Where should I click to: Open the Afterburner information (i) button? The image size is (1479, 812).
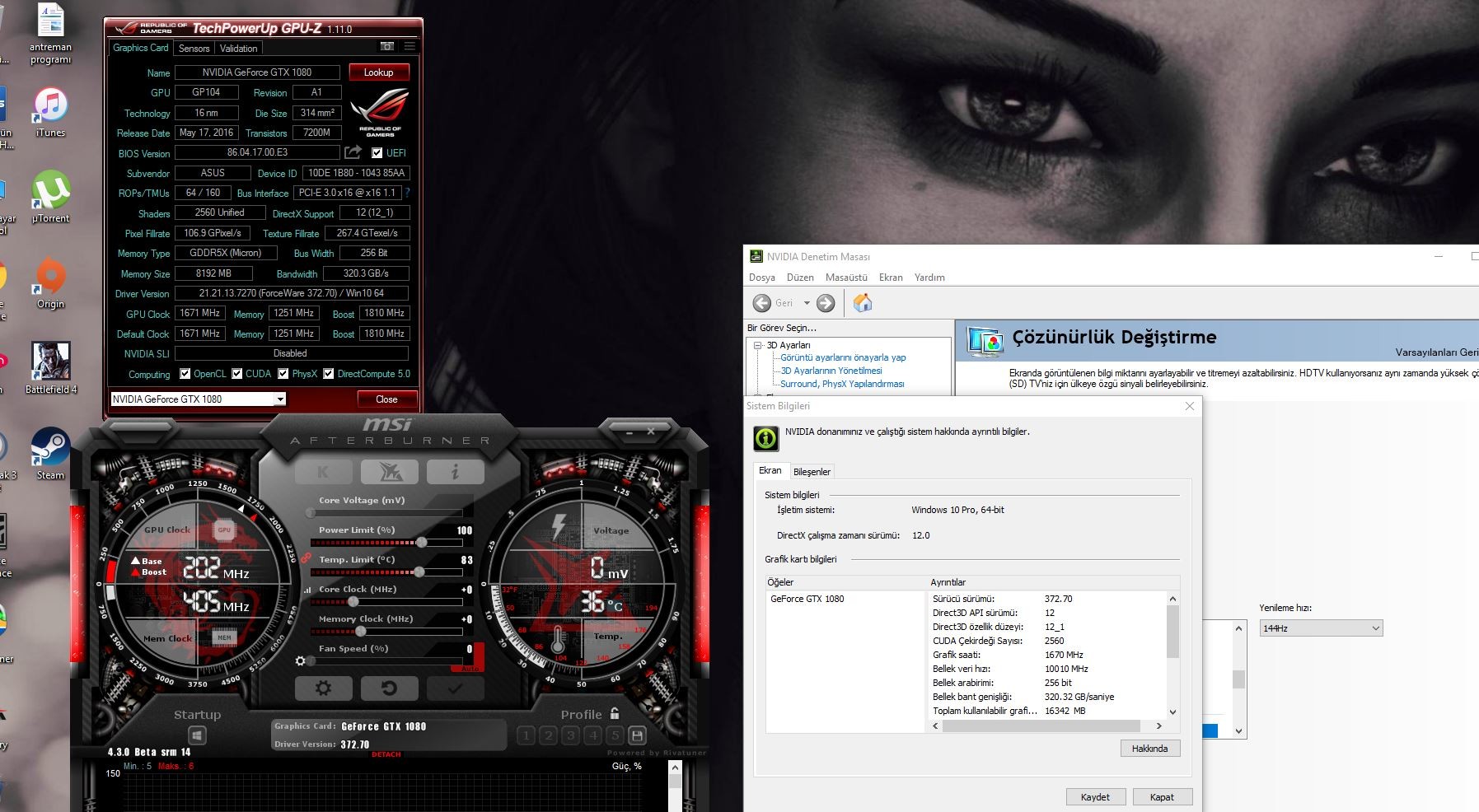pos(455,472)
